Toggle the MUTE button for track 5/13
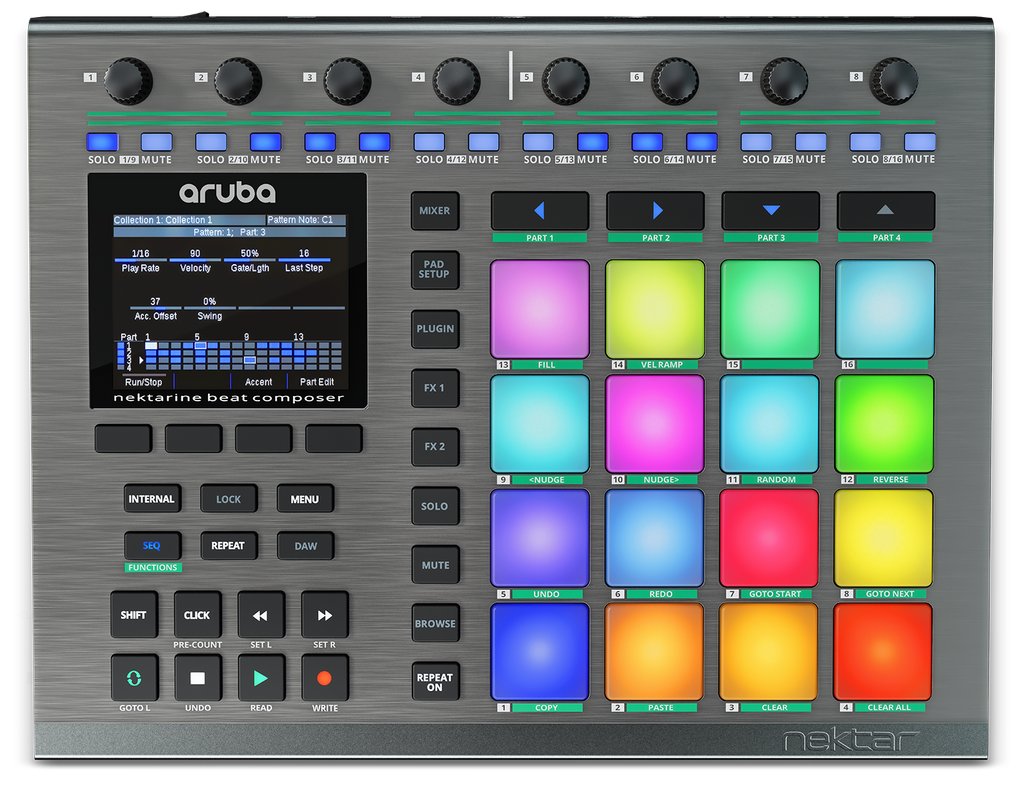 [x=592, y=142]
